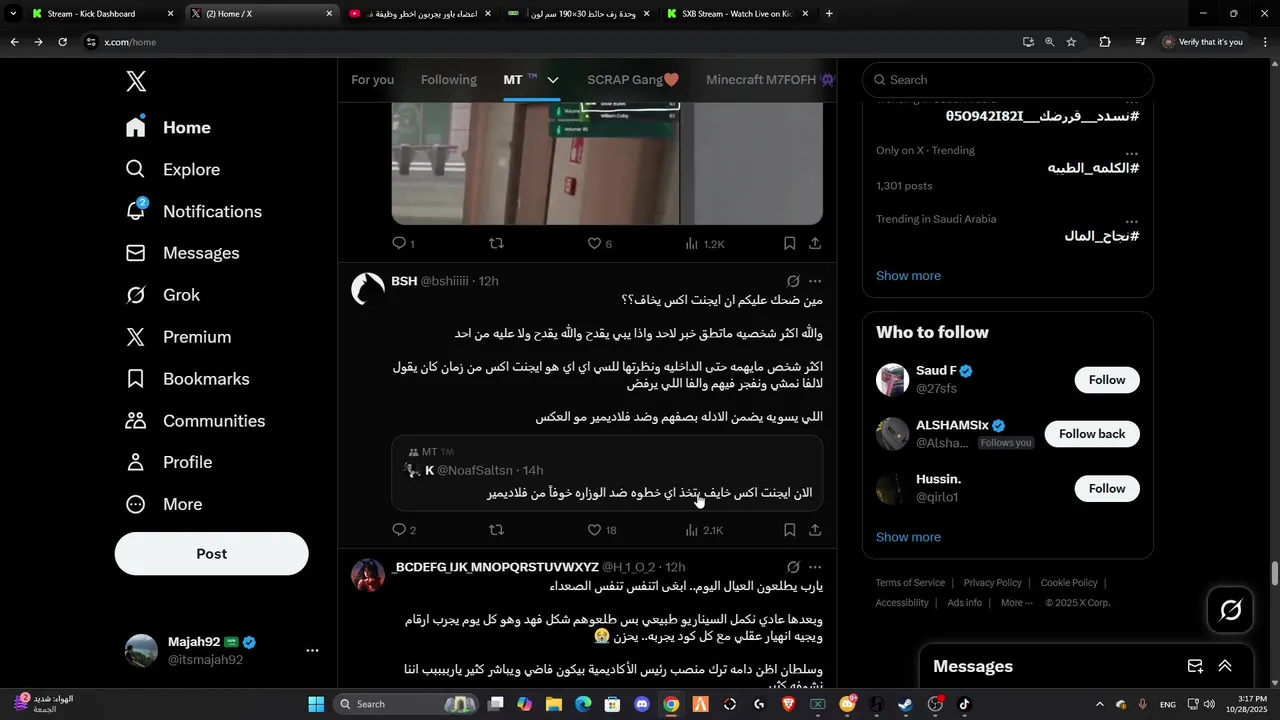Expand the Messages drawer
This screenshot has width=1280, height=720.
click(1225, 666)
